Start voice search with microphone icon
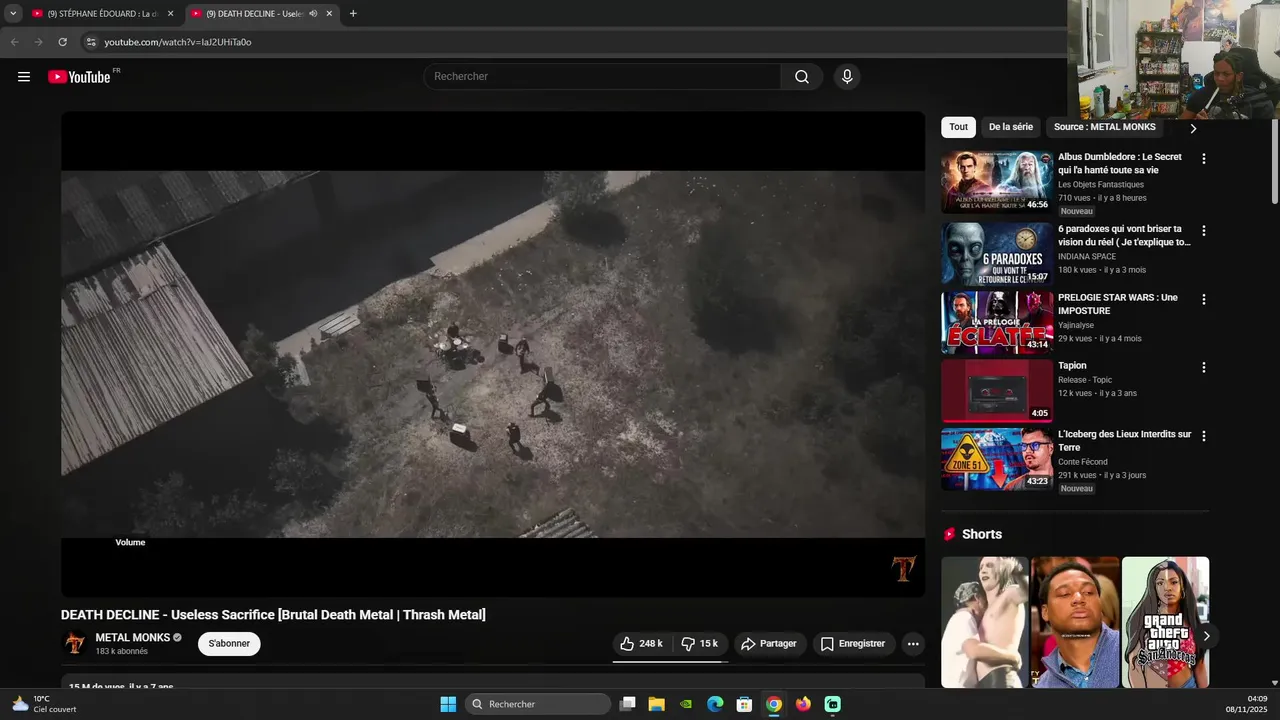Viewport: 1280px width, 720px height. pyautogui.click(x=847, y=77)
